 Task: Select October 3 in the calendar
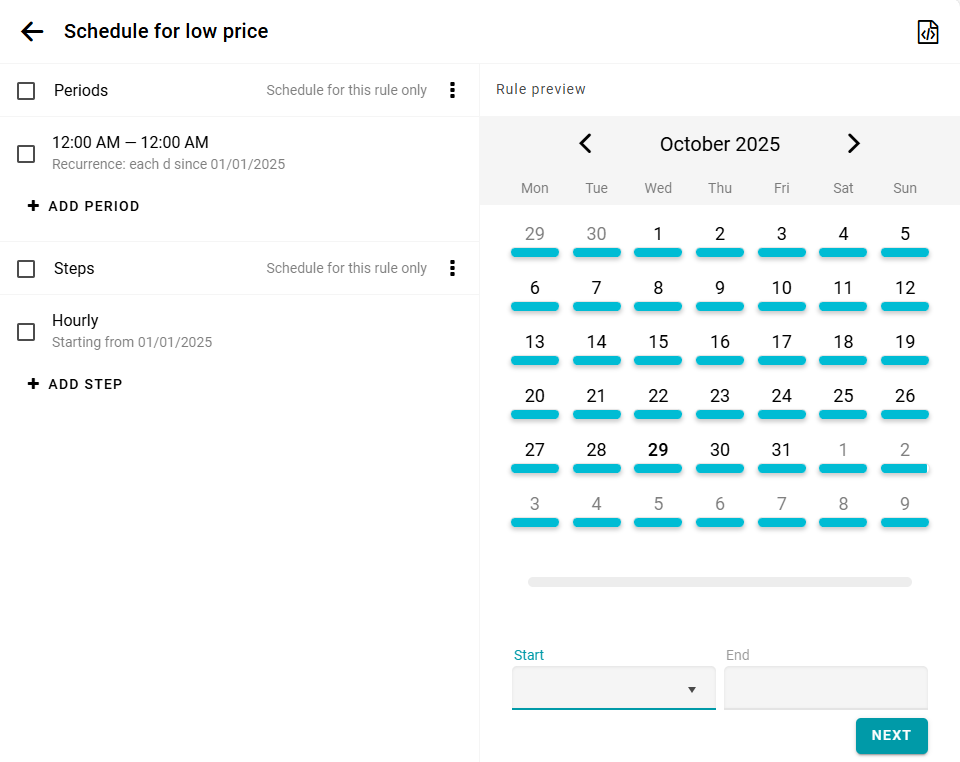click(x=782, y=234)
